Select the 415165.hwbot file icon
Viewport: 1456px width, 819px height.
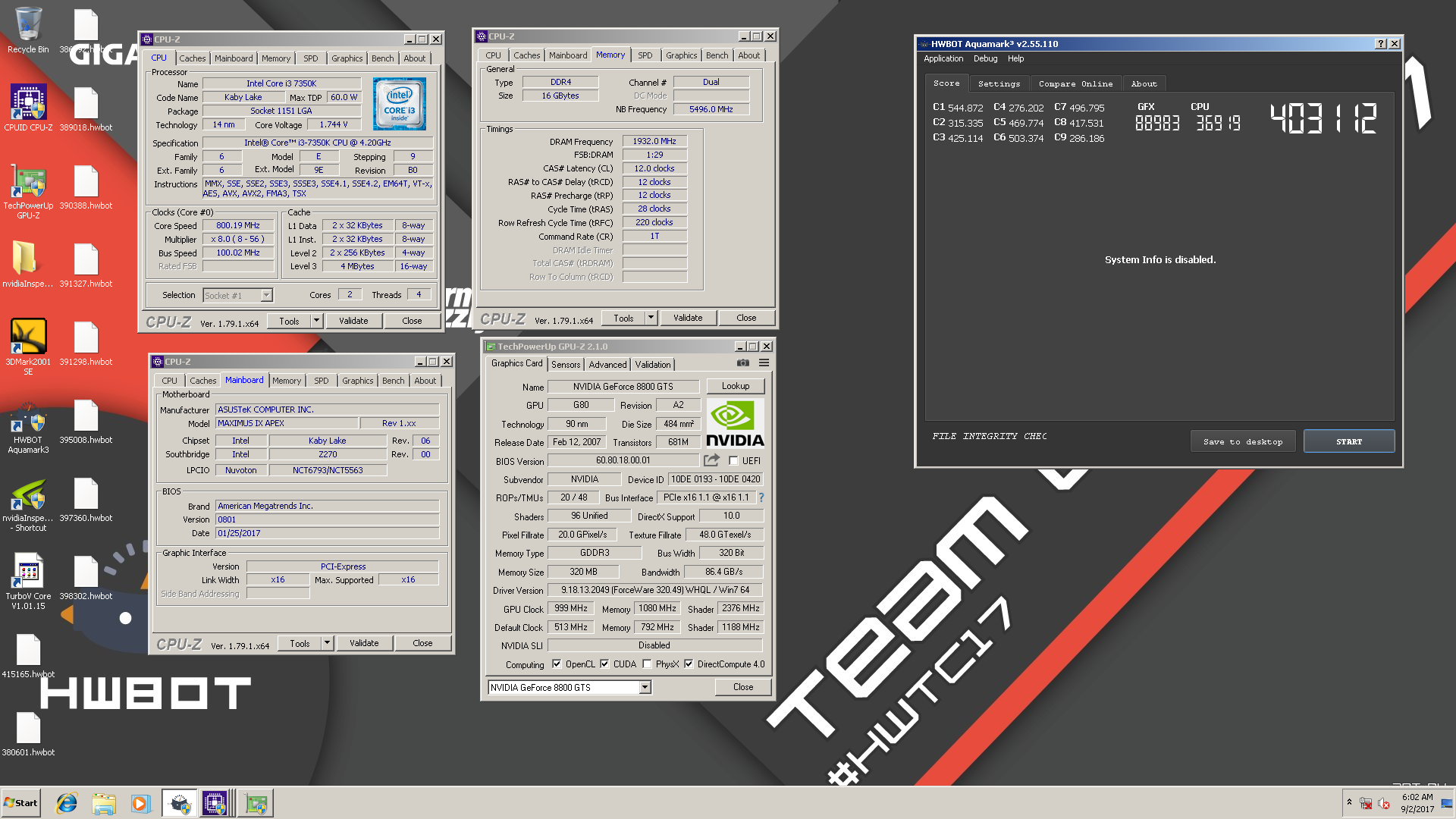click(x=28, y=656)
